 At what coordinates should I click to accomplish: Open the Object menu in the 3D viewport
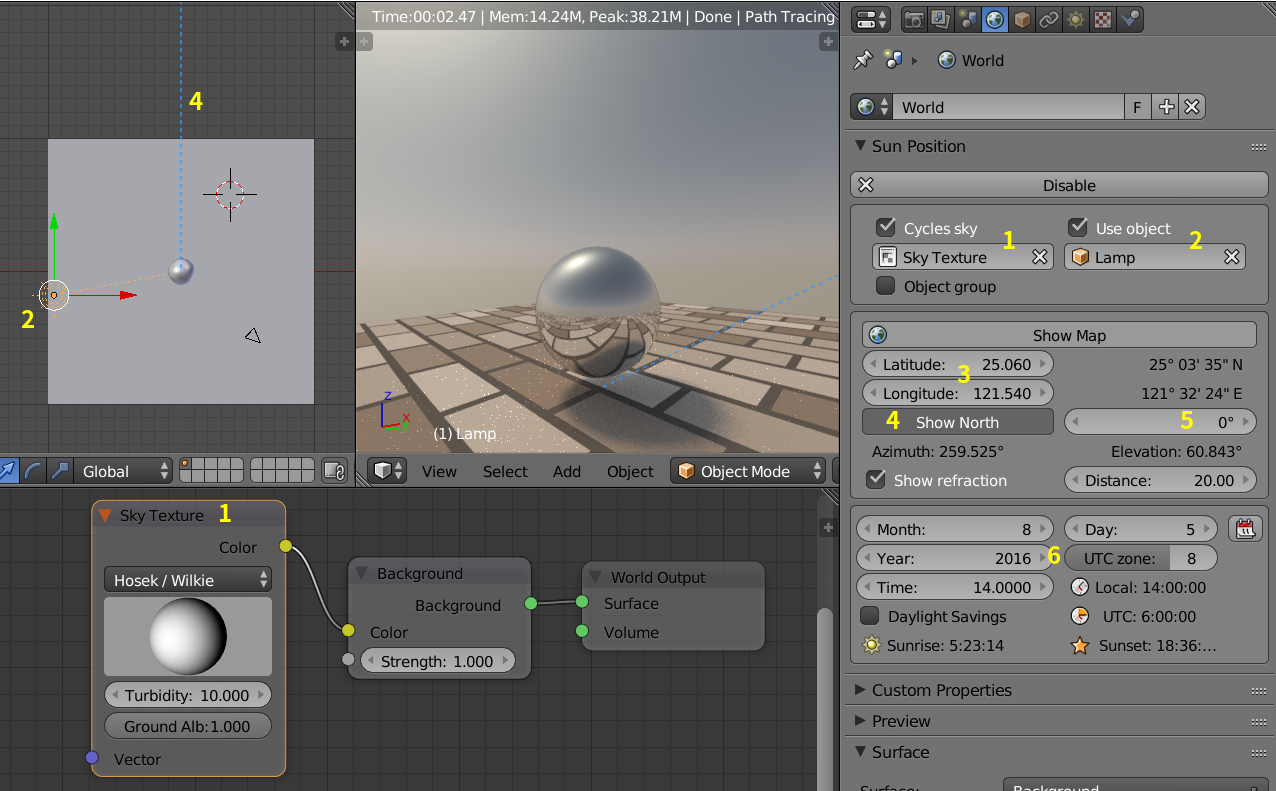coord(630,471)
